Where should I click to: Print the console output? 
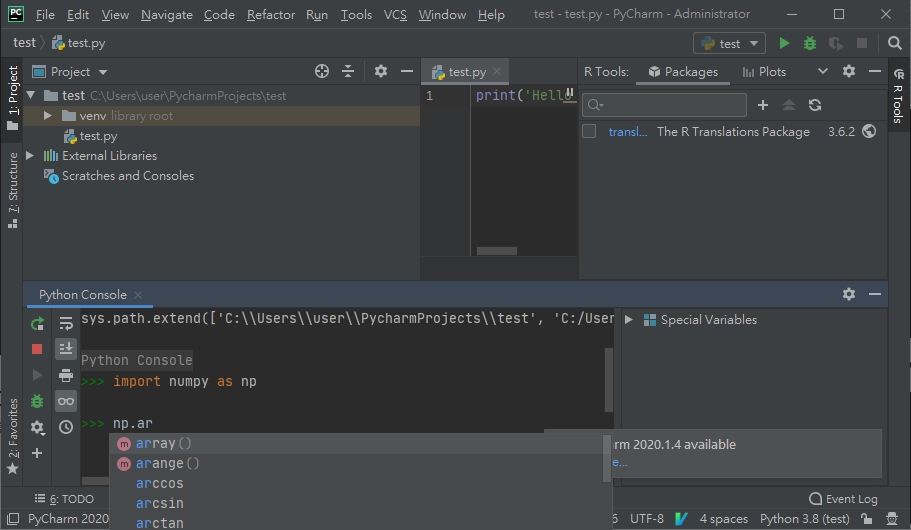coord(66,375)
